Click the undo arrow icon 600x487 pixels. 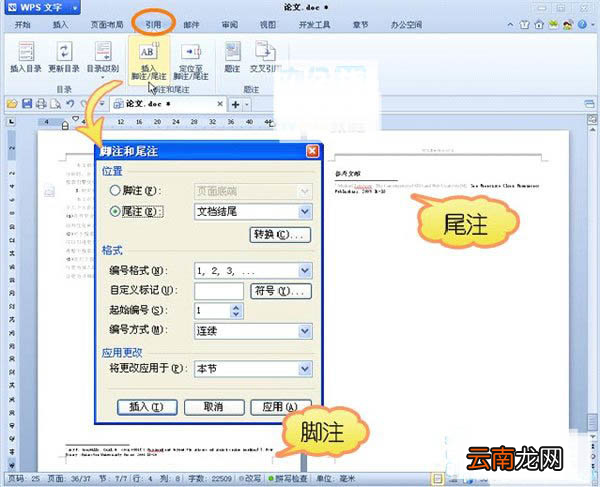point(70,104)
